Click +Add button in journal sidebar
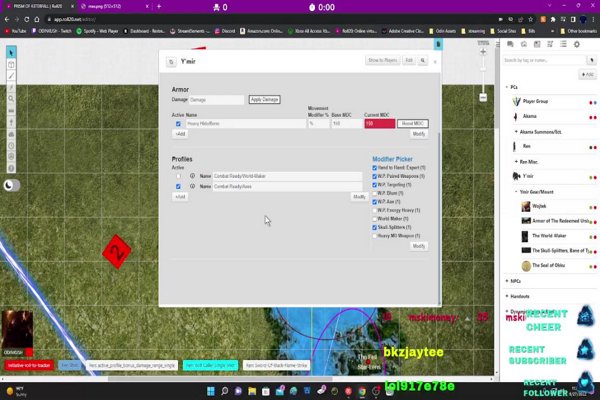 click(587, 74)
